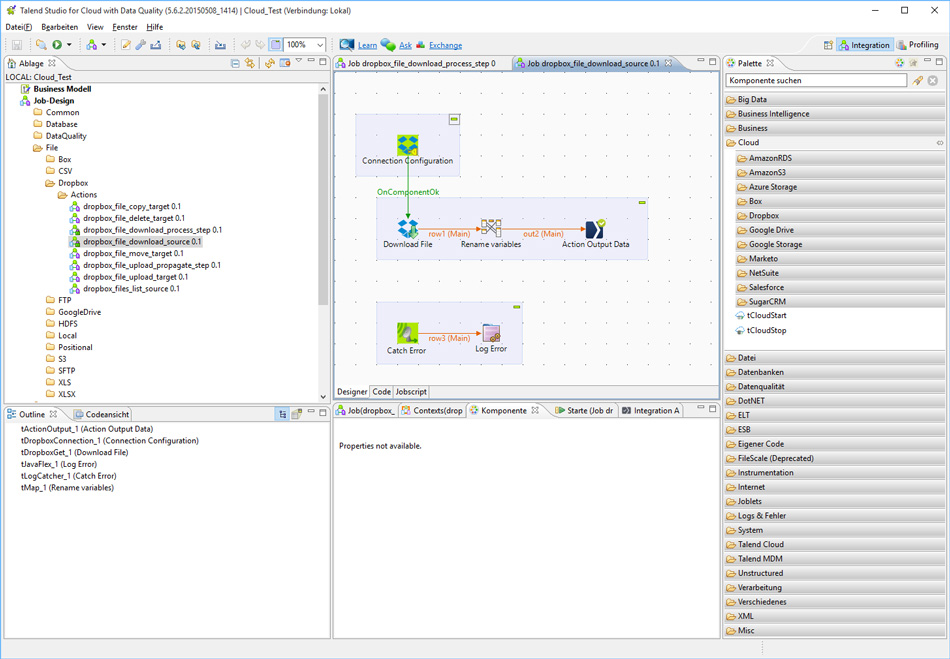Expand the Salesforce folder in the palette
Viewport: 950px width, 659px height.
coord(840,288)
